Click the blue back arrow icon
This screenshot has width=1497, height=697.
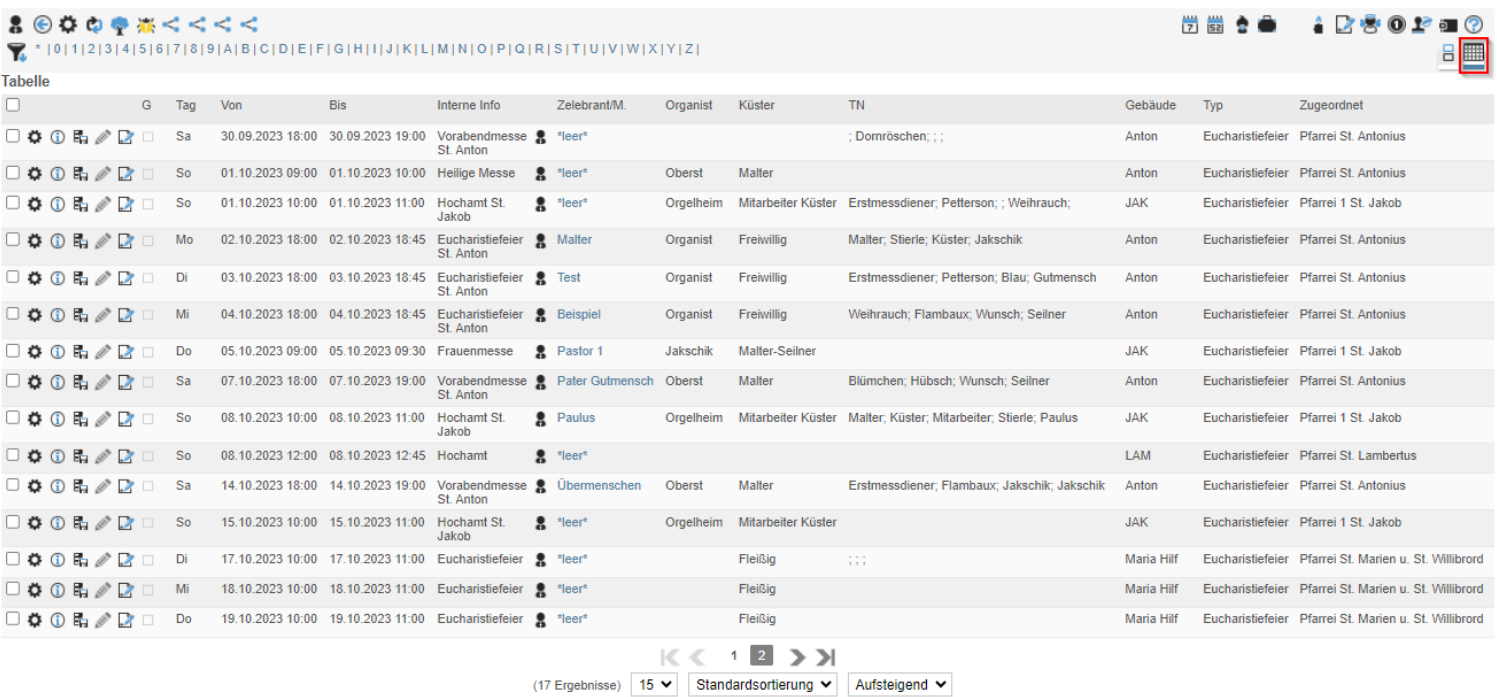tap(42, 24)
